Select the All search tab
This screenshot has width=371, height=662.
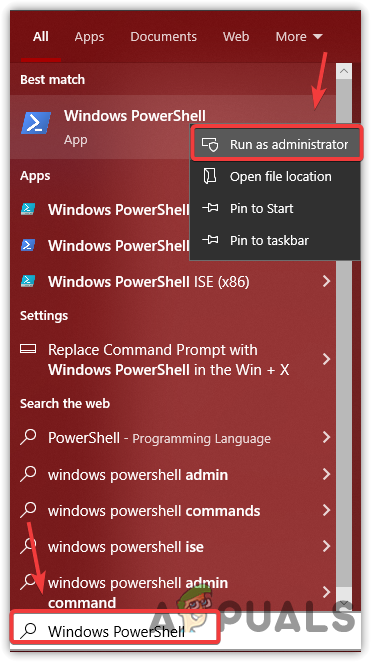coord(41,37)
